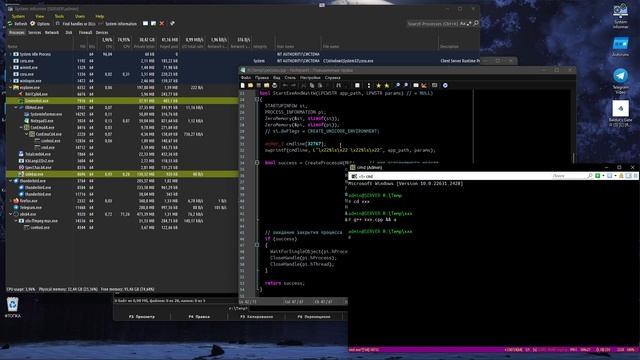Click Paste icon in Notepad3 toolbar

320,85
